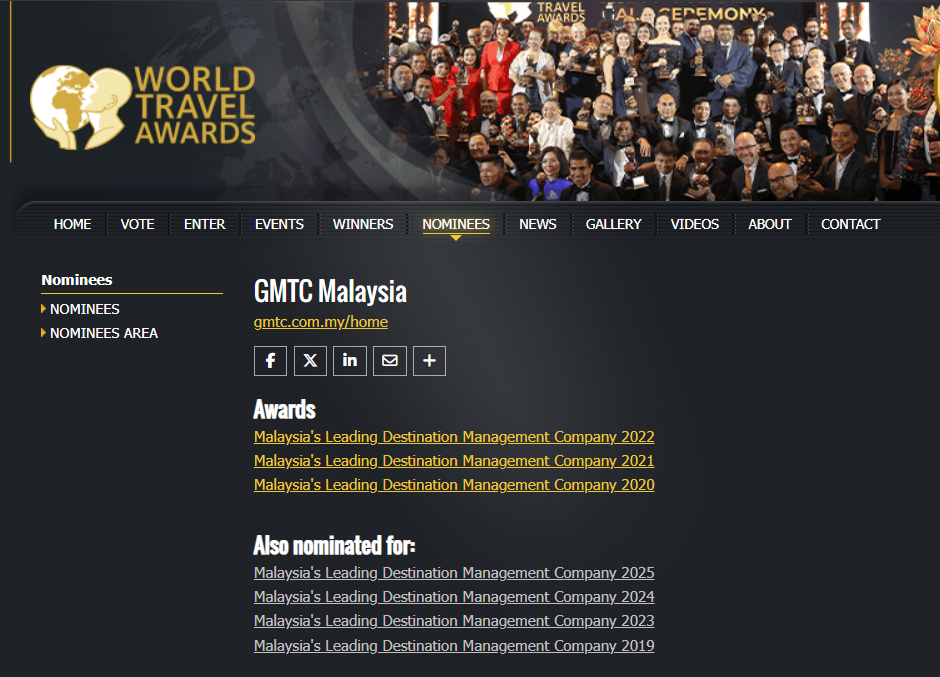View the 2024 Destination Management Company nomination
Image resolution: width=940 pixels, height=677 pixels.
click(x=454, y=597)
